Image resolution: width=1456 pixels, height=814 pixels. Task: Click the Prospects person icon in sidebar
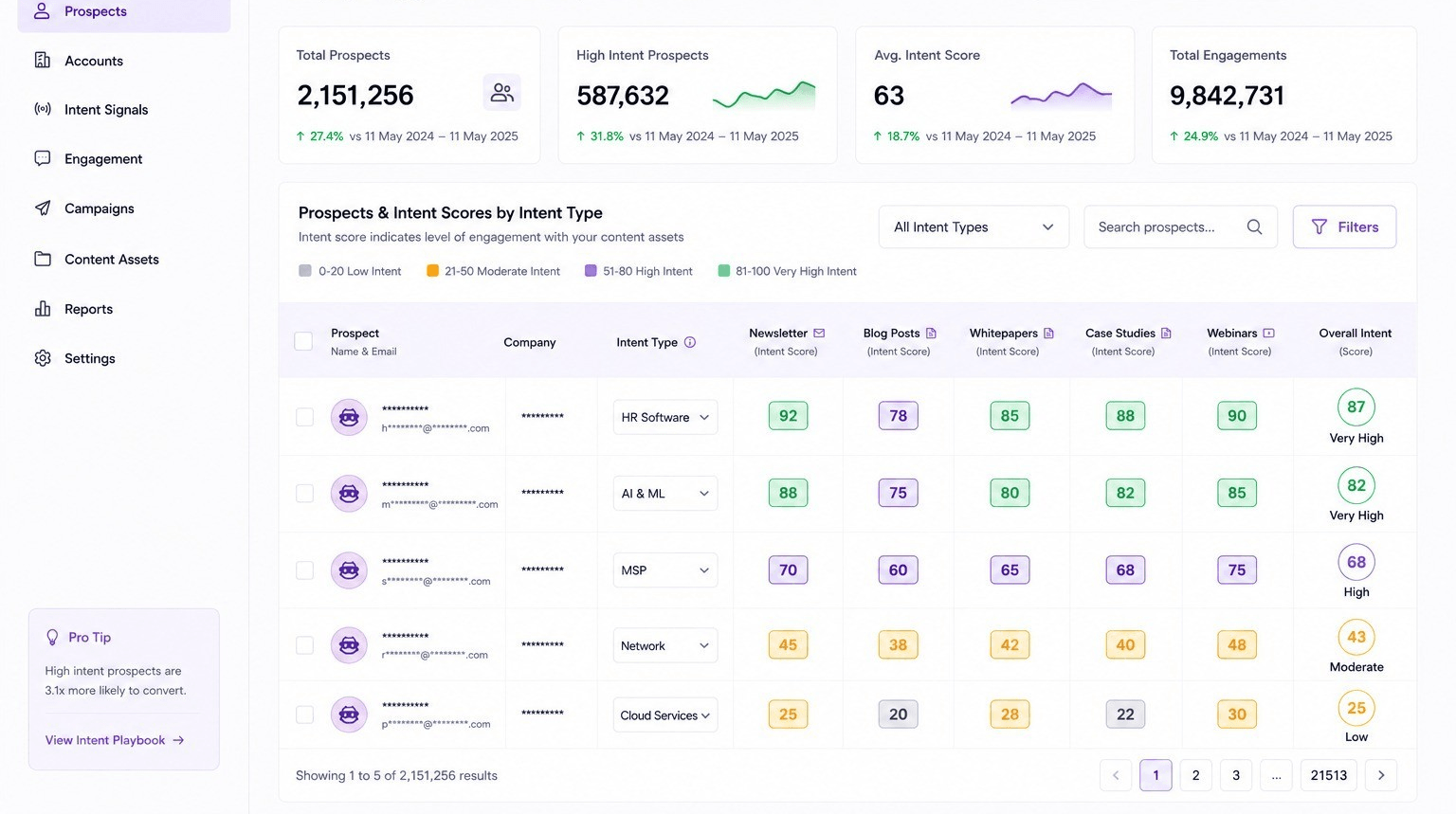point(42,11)
